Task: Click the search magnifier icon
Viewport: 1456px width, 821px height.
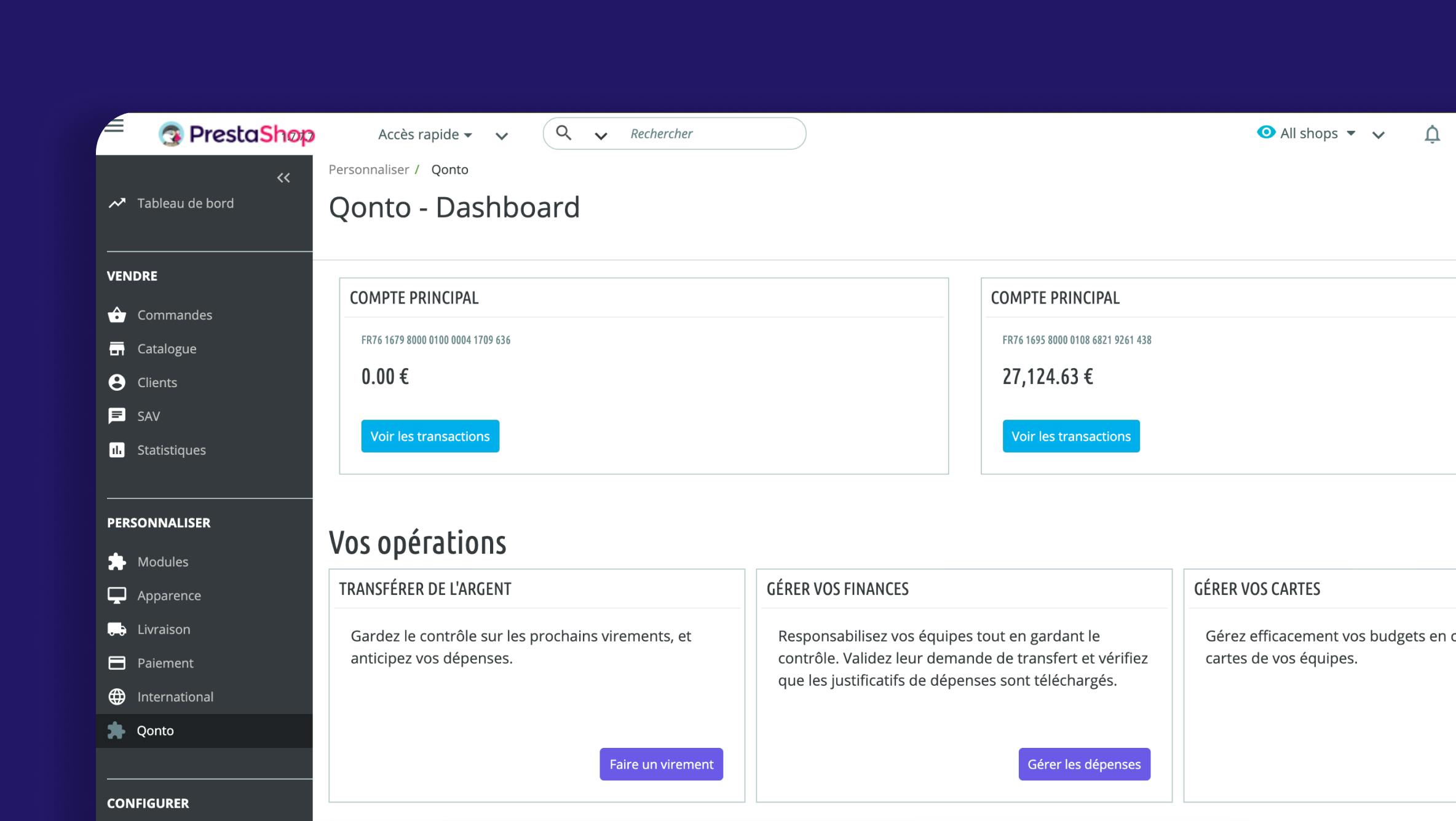Action: (563, 133)
